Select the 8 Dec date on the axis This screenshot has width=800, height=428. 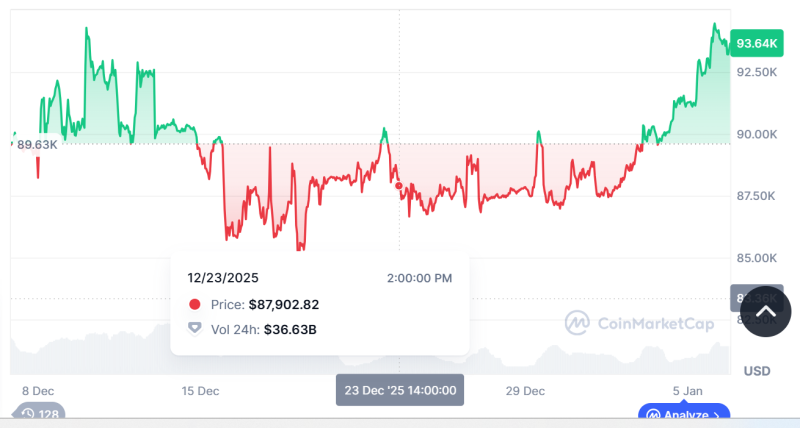pyautogui.click(x=39, y=390)
